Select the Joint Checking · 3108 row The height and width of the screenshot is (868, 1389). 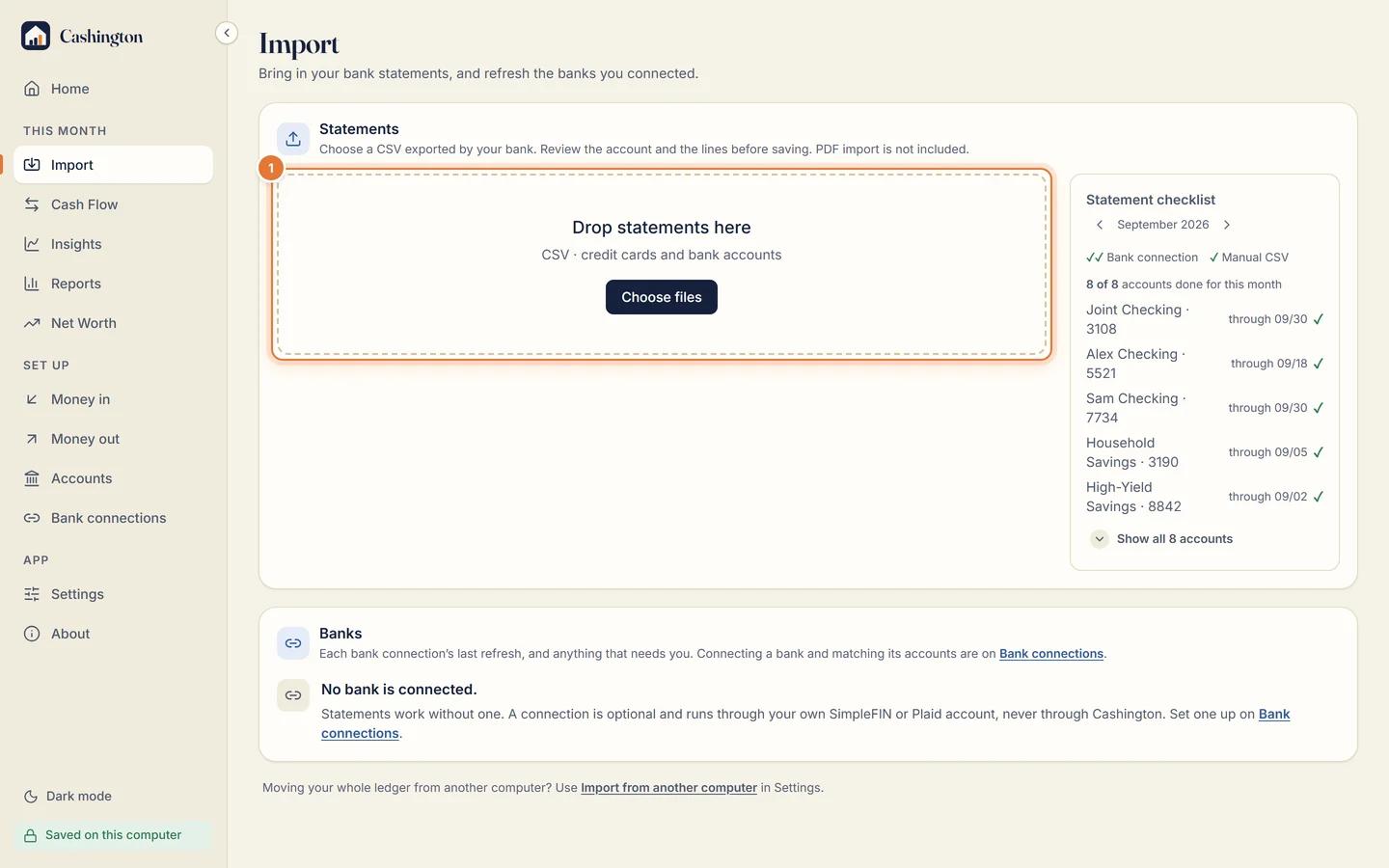click(1205, 319)
